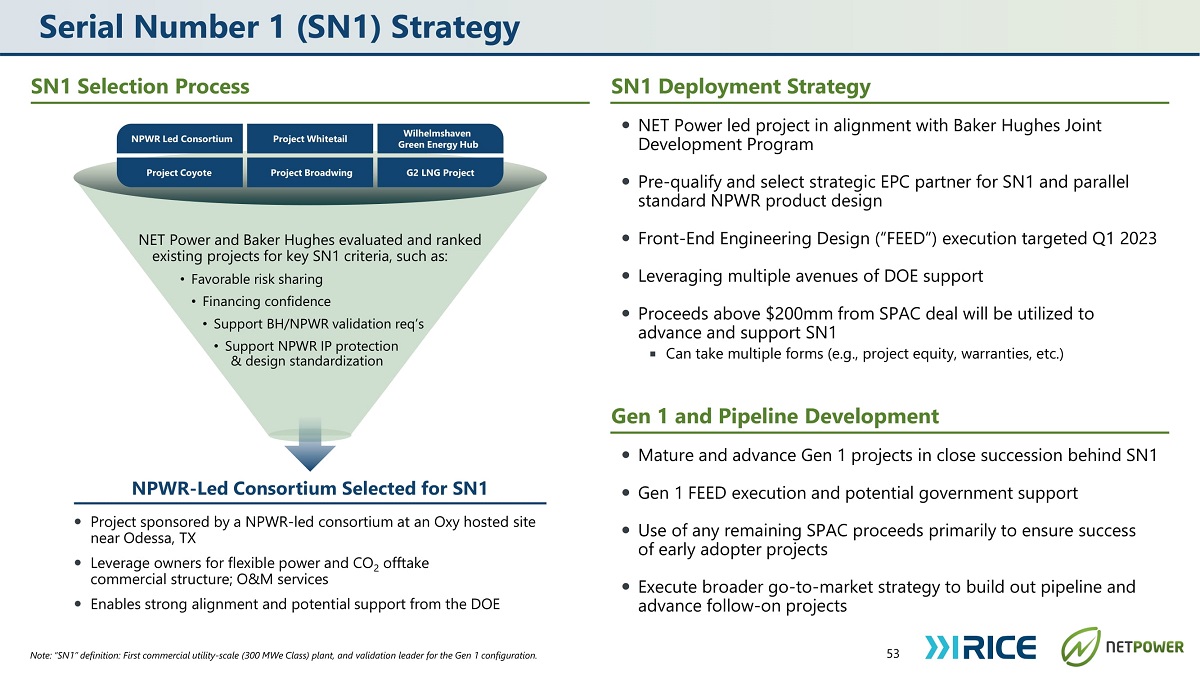This screenshot has height=674, width=1200.
Task: Click the NET Power and Baker Hughes evaluated text
Action: 309,247
